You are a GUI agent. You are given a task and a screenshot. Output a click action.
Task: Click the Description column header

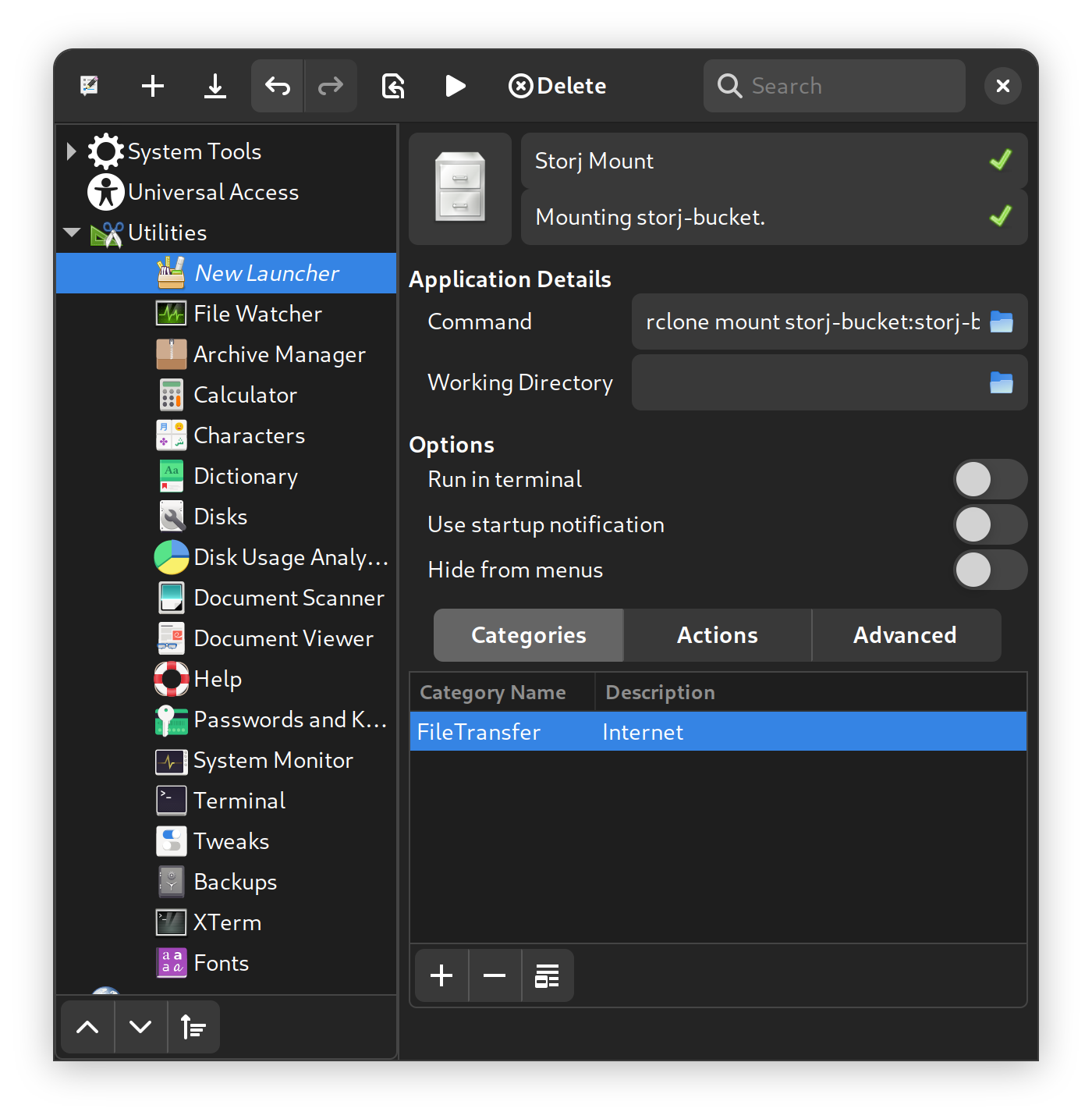click(811, 692)
